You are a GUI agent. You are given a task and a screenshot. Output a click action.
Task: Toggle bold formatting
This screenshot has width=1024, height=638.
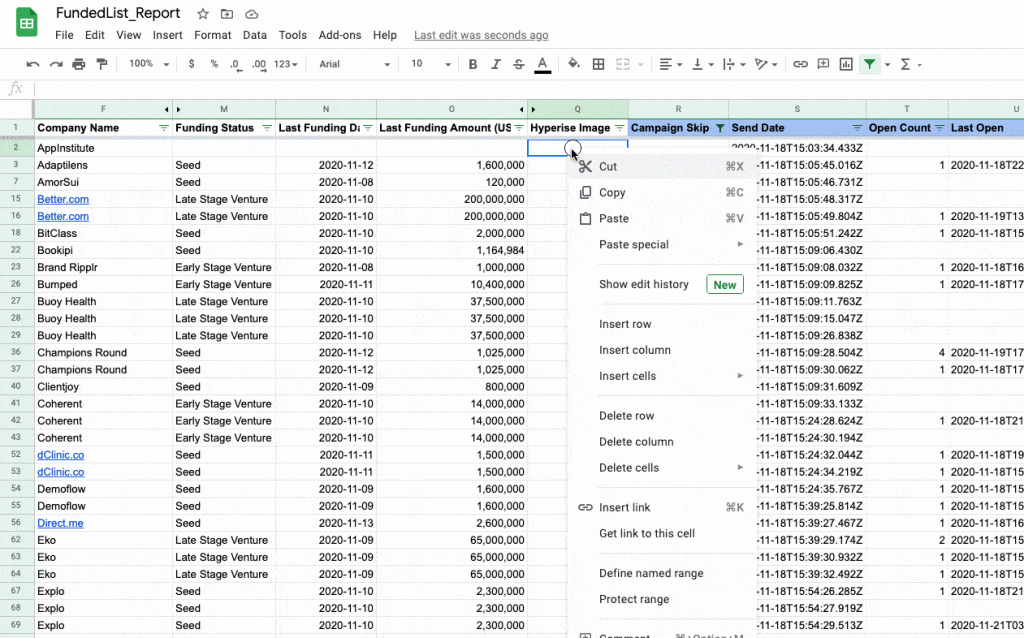(473, 64)
